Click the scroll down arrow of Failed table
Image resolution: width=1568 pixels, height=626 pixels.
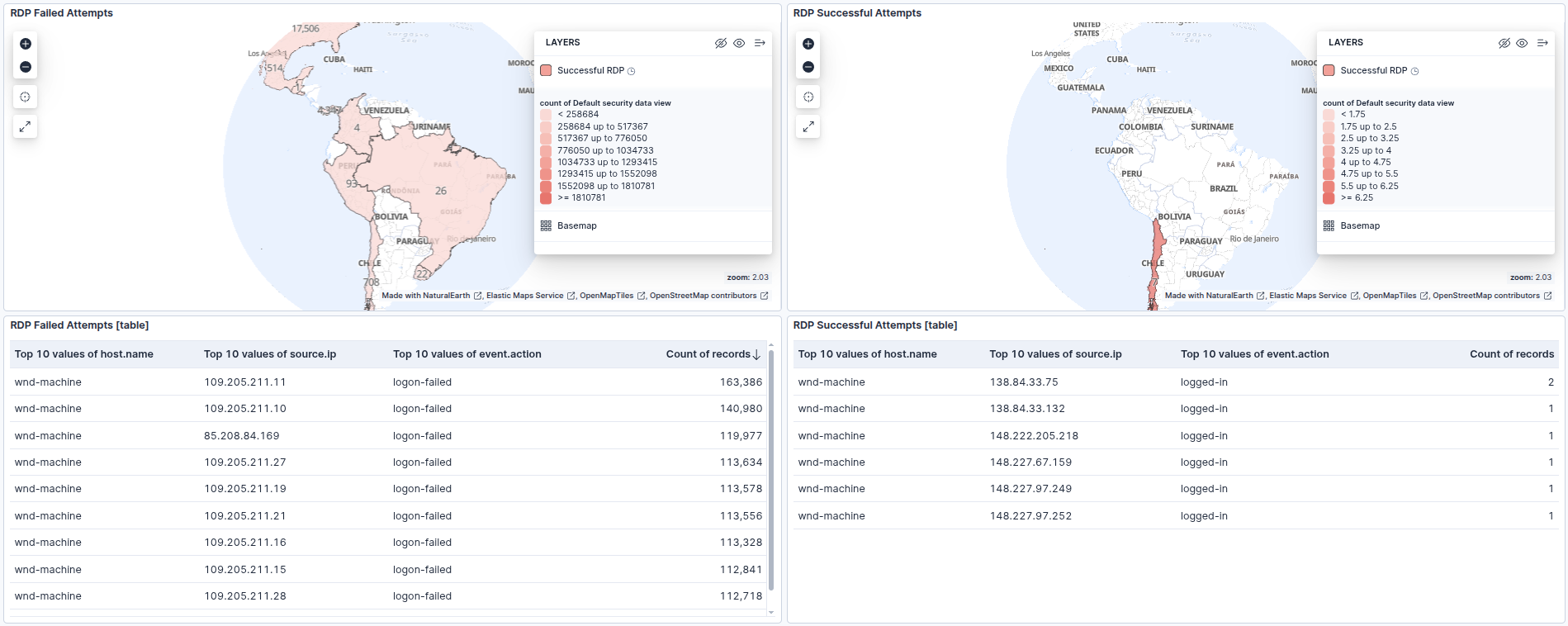pyautogui.click(x=771, y=613)
